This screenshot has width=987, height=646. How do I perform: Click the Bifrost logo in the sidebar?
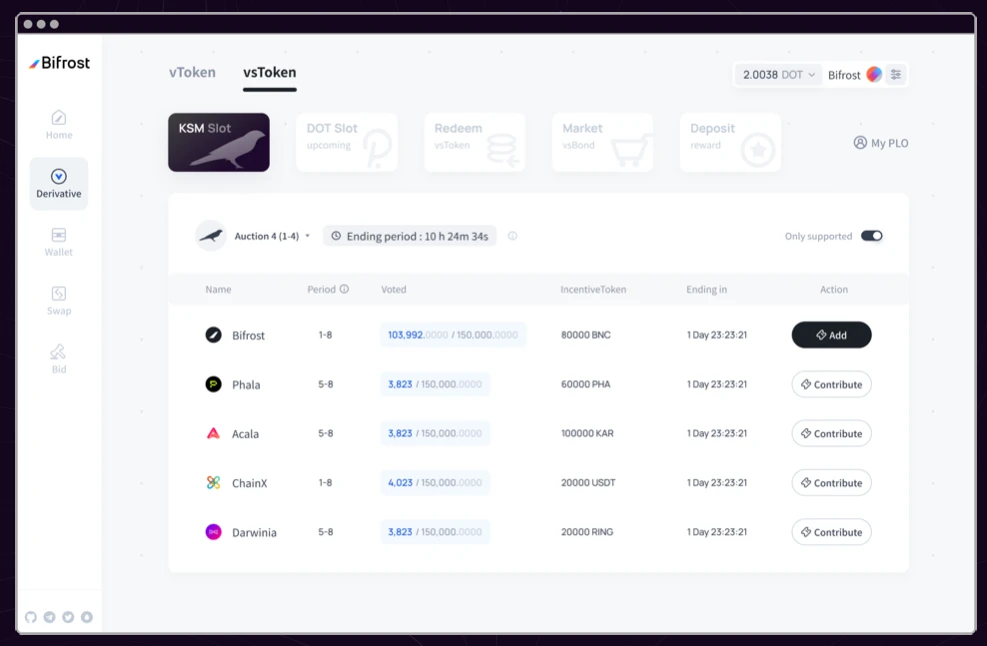tap(60, 63)
